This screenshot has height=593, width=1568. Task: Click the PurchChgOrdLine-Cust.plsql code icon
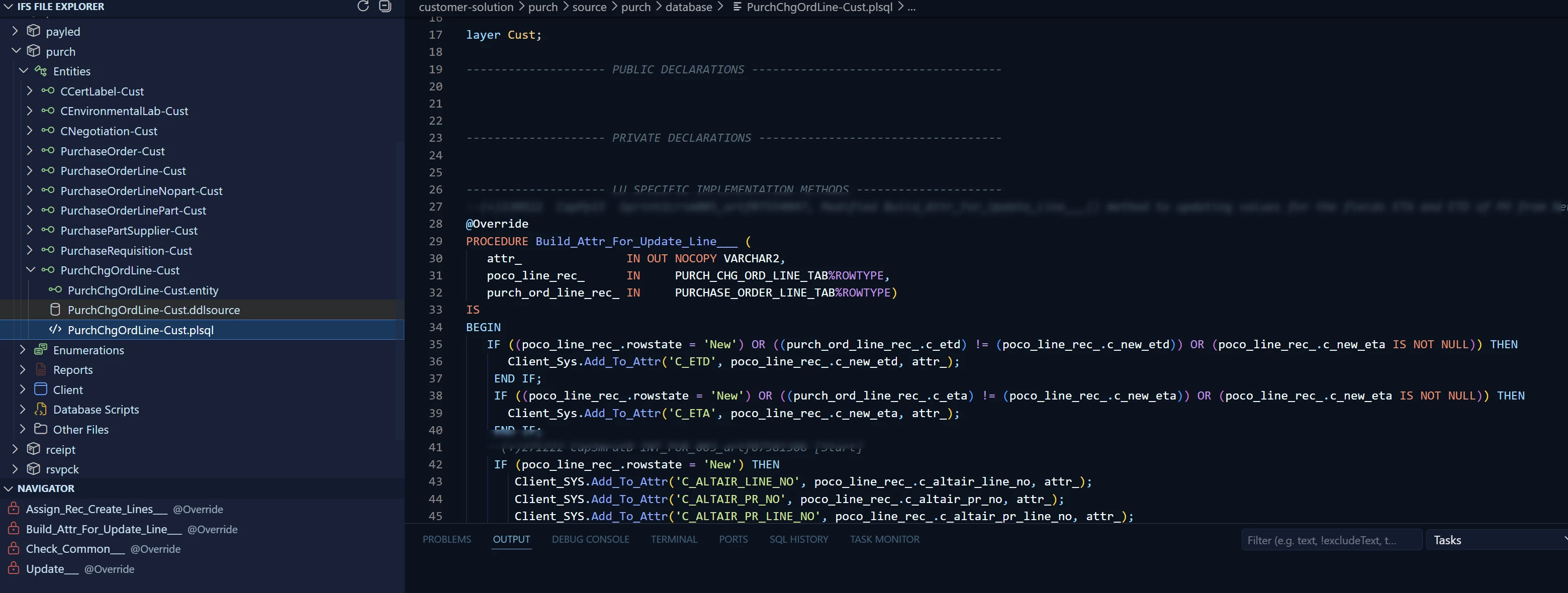pos(55,329)
